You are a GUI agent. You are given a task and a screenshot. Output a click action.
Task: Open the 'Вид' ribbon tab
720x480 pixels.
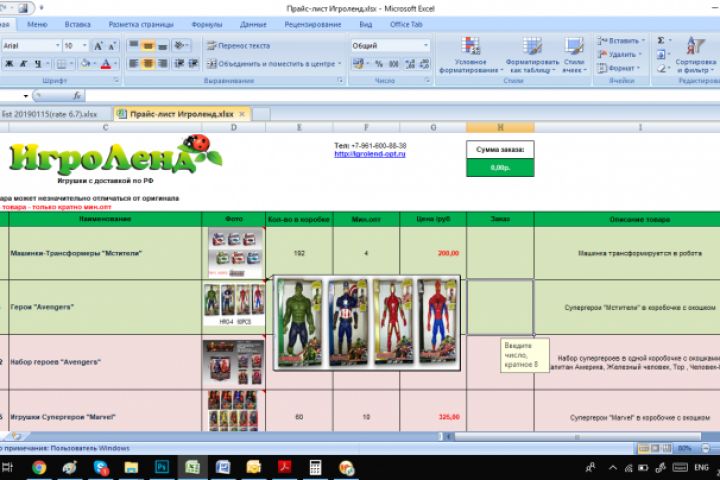tap(366, 24)
